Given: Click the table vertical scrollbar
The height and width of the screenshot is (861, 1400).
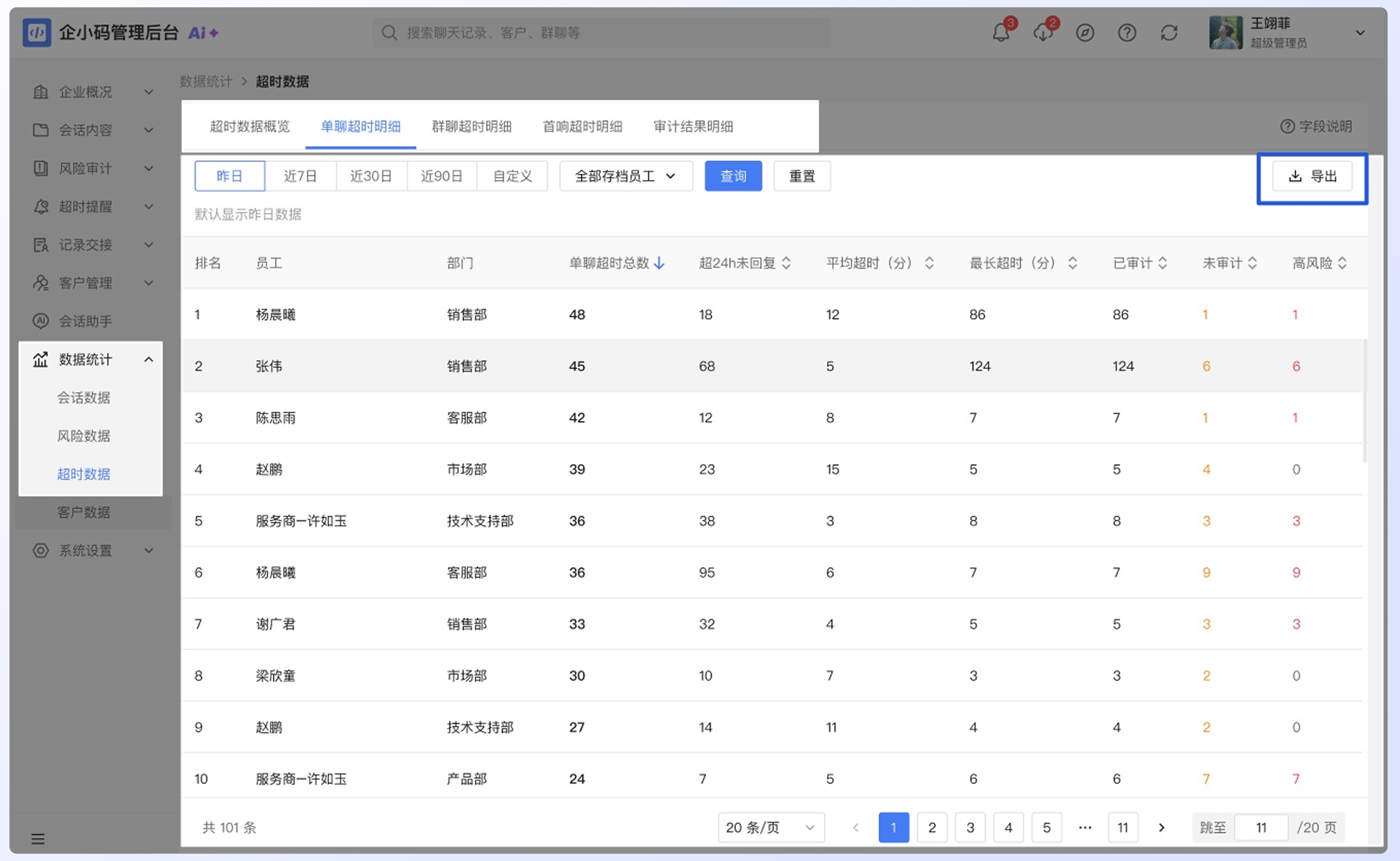Looking at the screenshot, I should click(1365, 401).
